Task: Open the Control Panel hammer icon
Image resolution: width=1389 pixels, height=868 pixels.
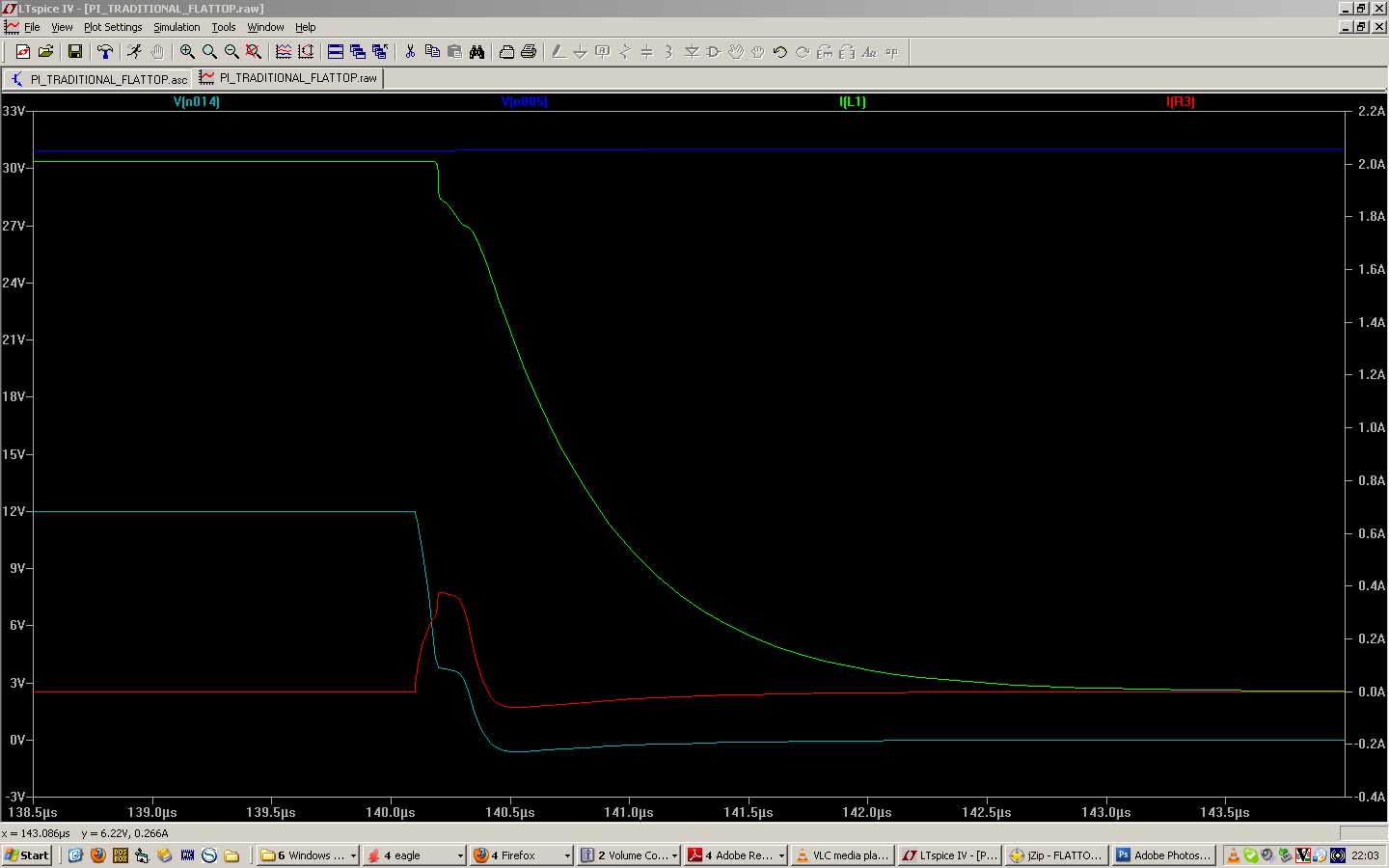Action: pos(104,52)
